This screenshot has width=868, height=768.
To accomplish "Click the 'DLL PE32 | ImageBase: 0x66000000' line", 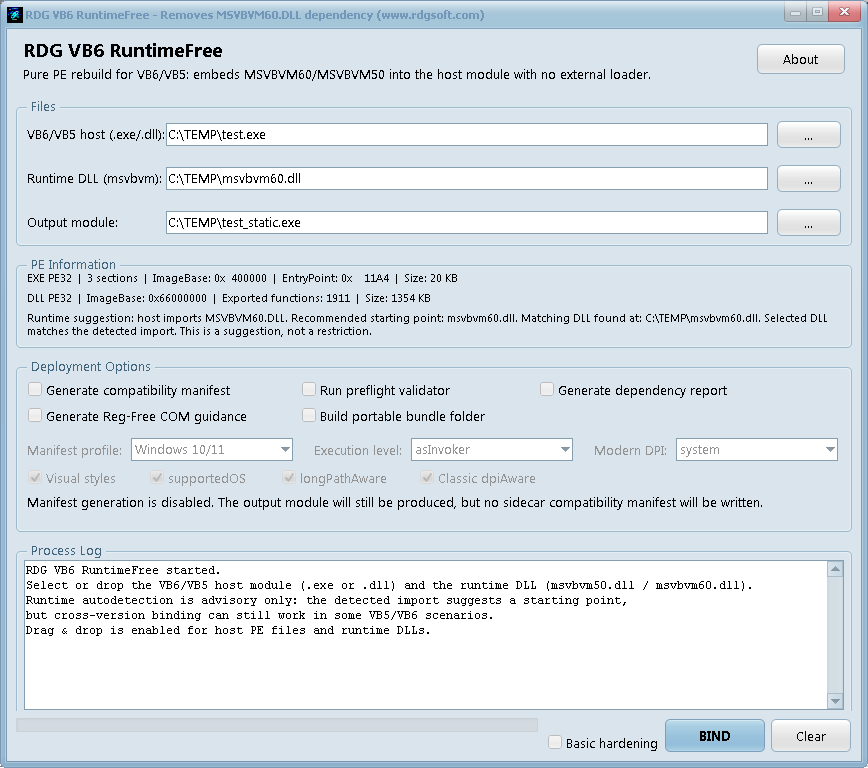I will tap(229, 298).
